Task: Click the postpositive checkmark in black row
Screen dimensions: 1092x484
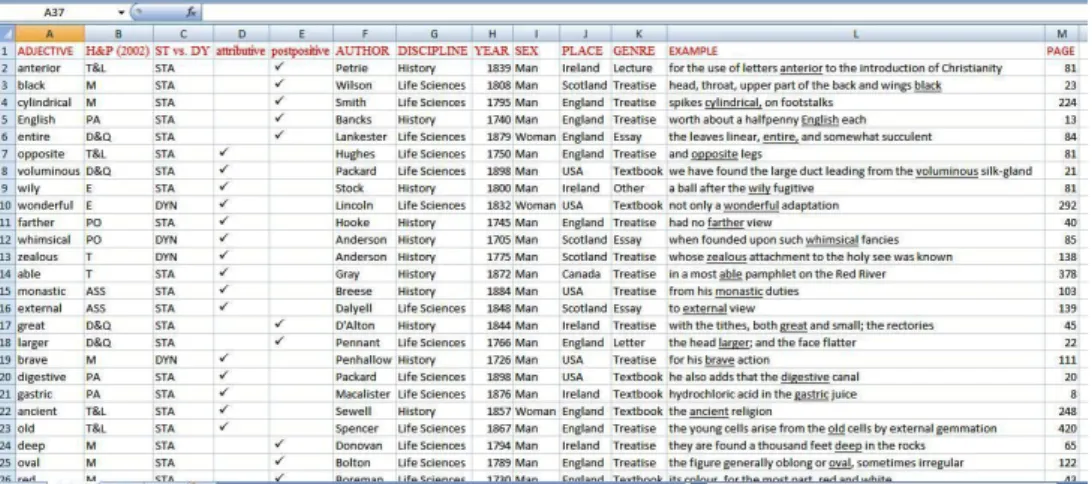Action: pos(280,84)
